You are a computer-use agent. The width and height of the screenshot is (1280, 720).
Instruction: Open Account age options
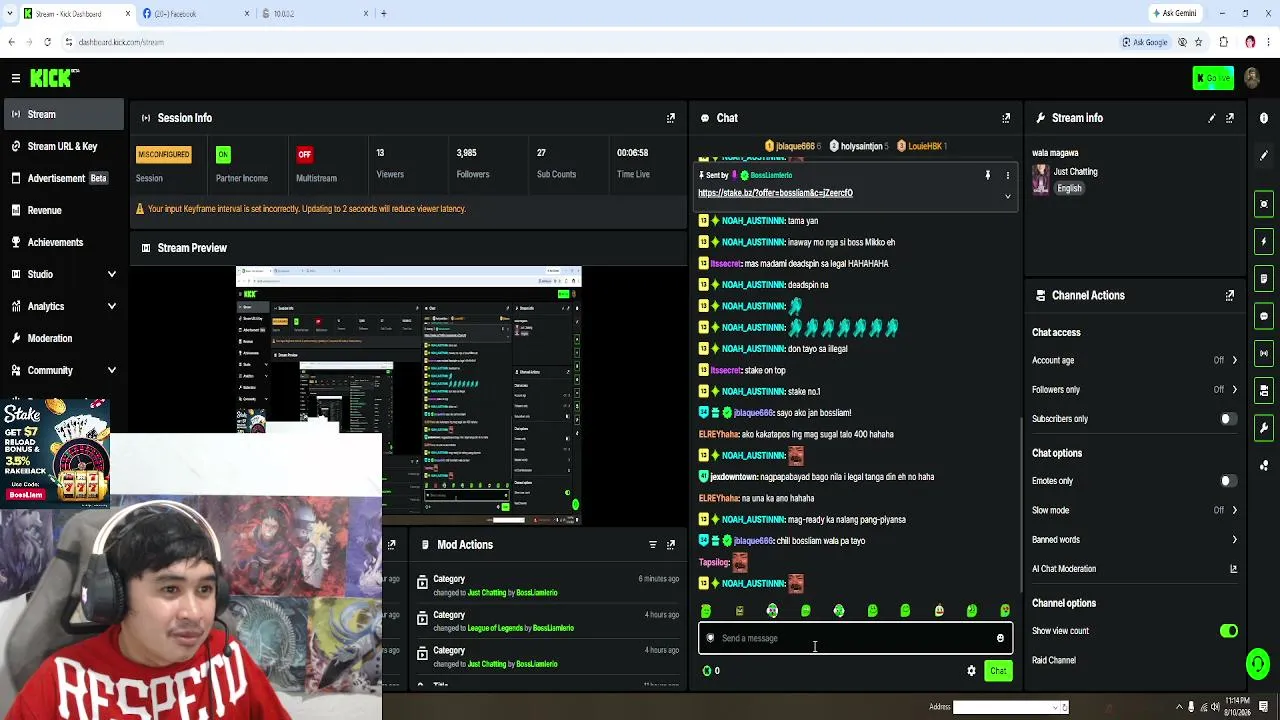(1135, 360)
